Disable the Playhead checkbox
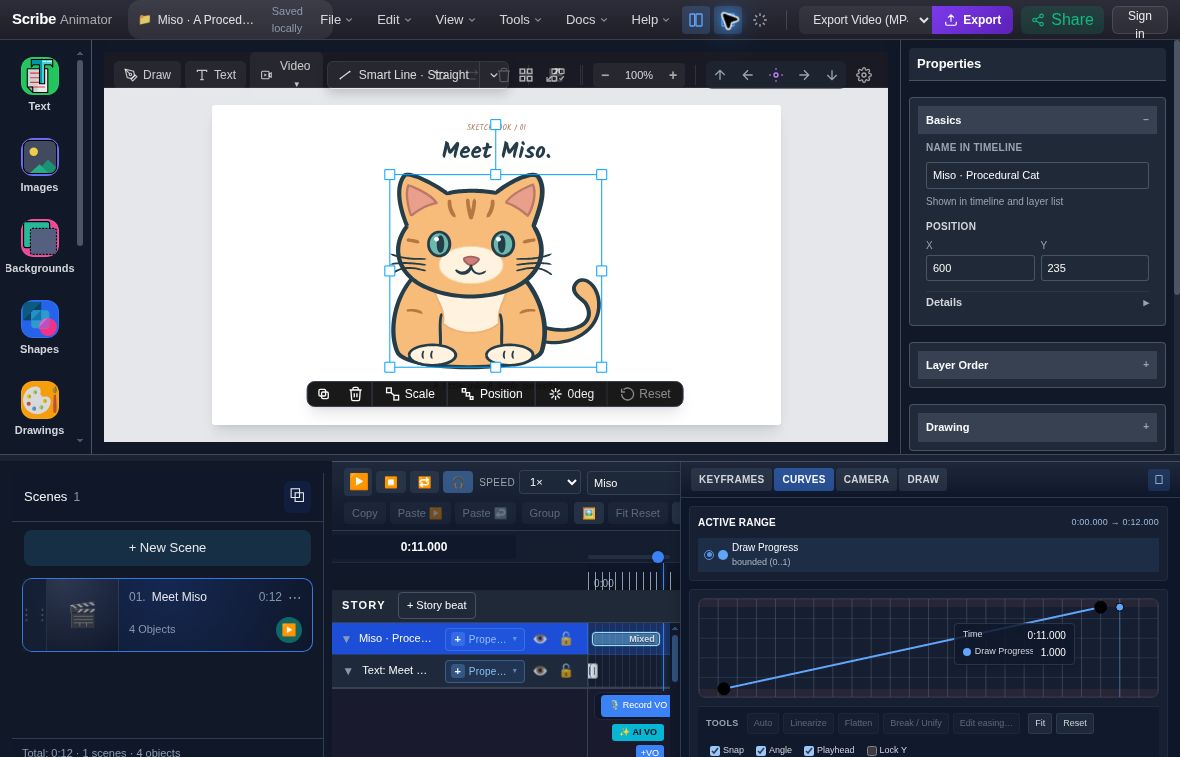This screenshot has height=757, width=1180. coord(809,751)
